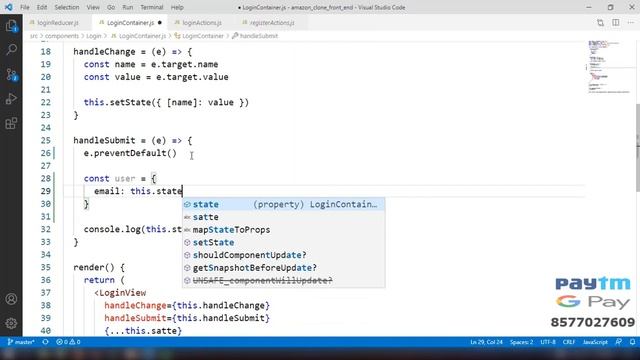This screenshot has width=640, height=360.
Task: Switch to the loginReducer.js tab
Action: (58, 23)
